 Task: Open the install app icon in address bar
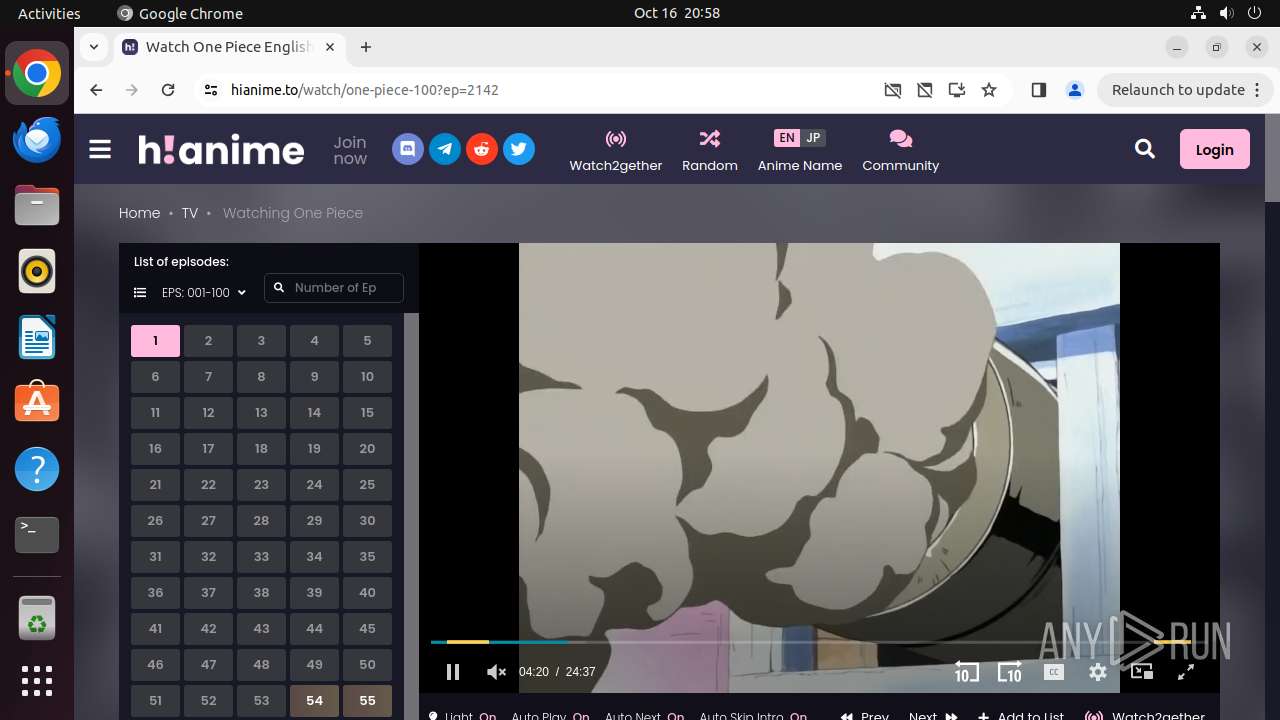pos(957,90)
